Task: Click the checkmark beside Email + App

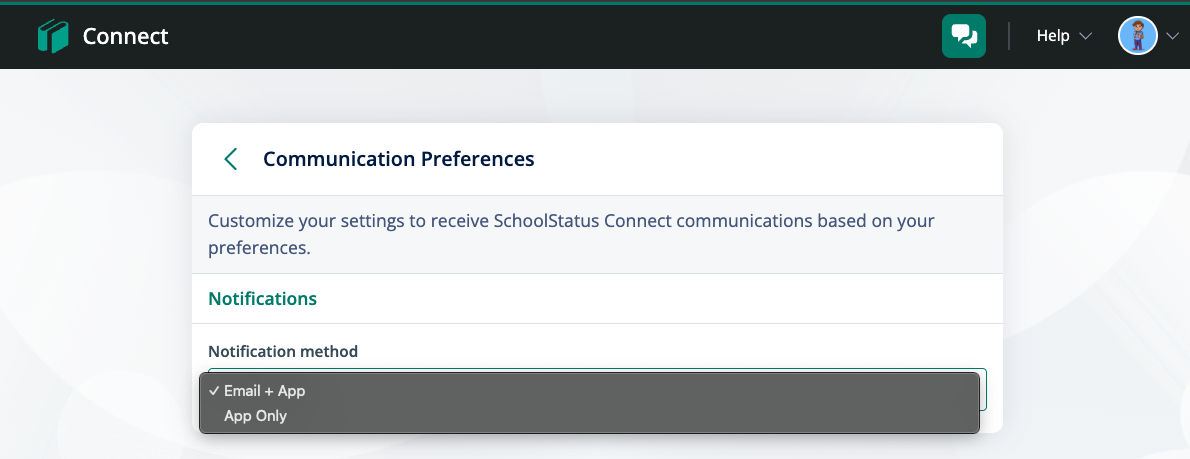Action: click(215, 391)
